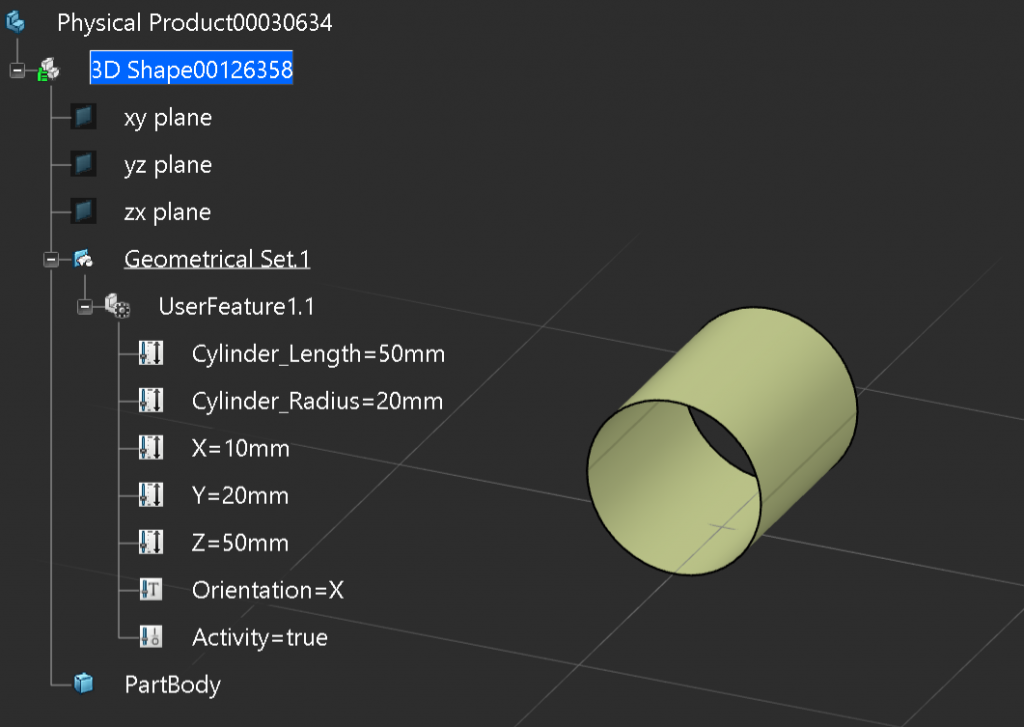1024x727 pixels.
Task: Click the yz plane icon
Action: click(84, 164)
